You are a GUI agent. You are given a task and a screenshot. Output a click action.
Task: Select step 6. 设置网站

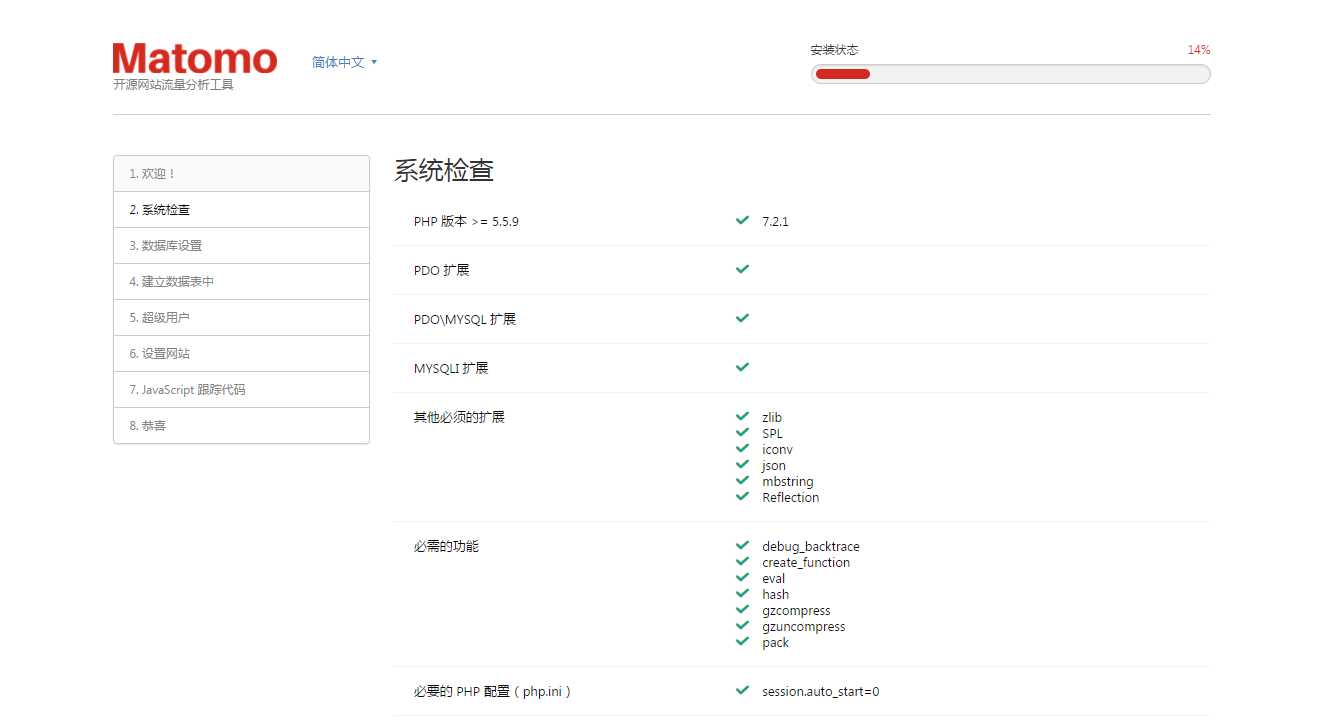(x=241, y=354)
